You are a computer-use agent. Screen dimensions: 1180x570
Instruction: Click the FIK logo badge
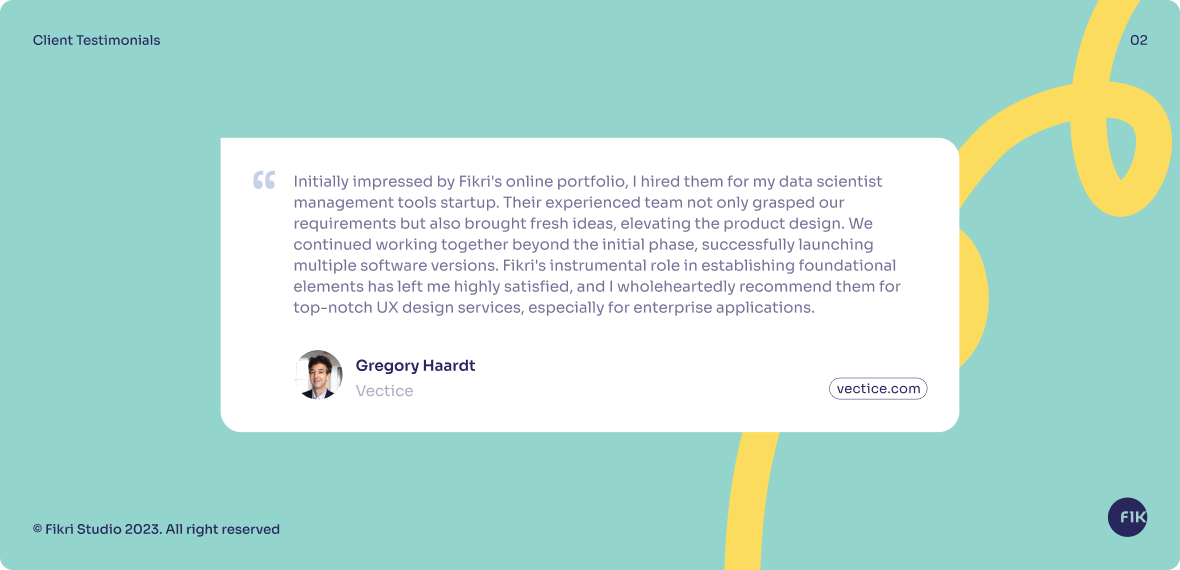point(1127,517)
